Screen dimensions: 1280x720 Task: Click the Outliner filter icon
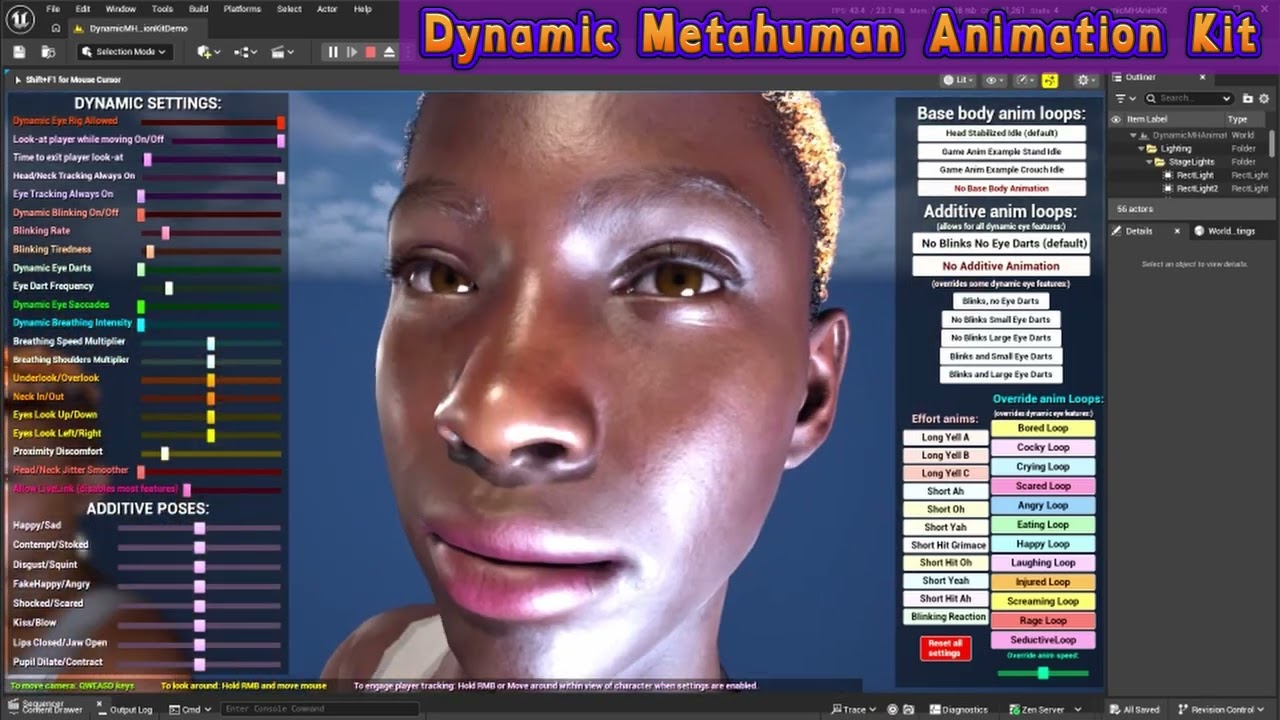pyautogui.click(x=1120, y=98)
